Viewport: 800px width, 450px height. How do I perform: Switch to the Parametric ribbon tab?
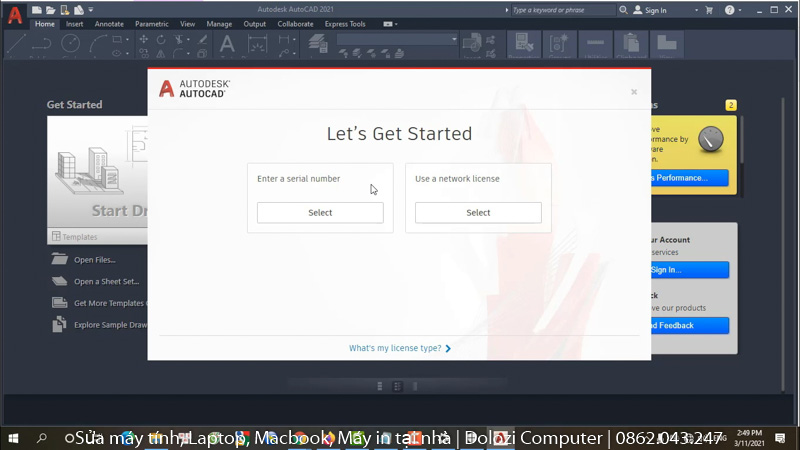click(x=152, y=24)
